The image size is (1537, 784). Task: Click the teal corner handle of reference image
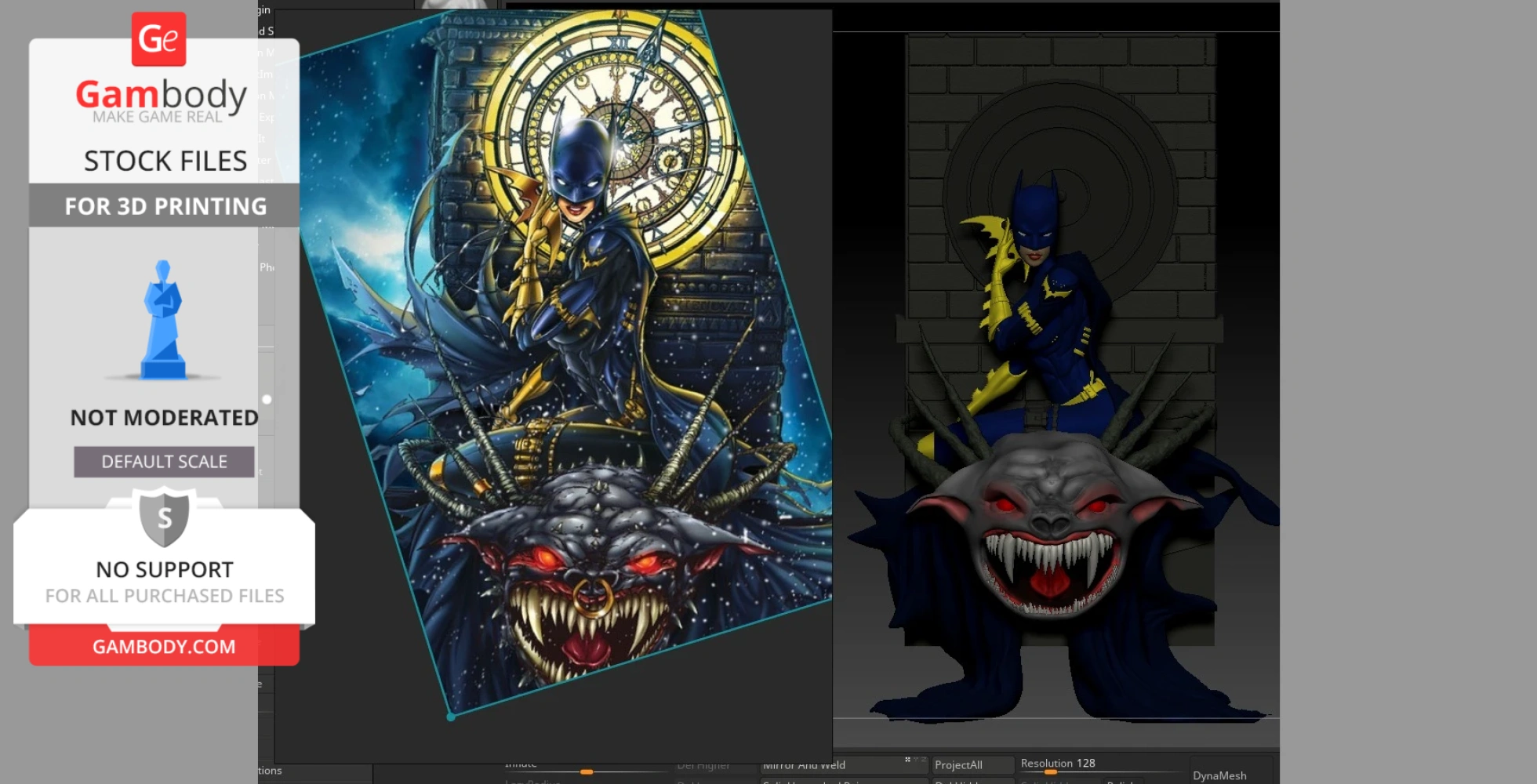coord(451,717)
